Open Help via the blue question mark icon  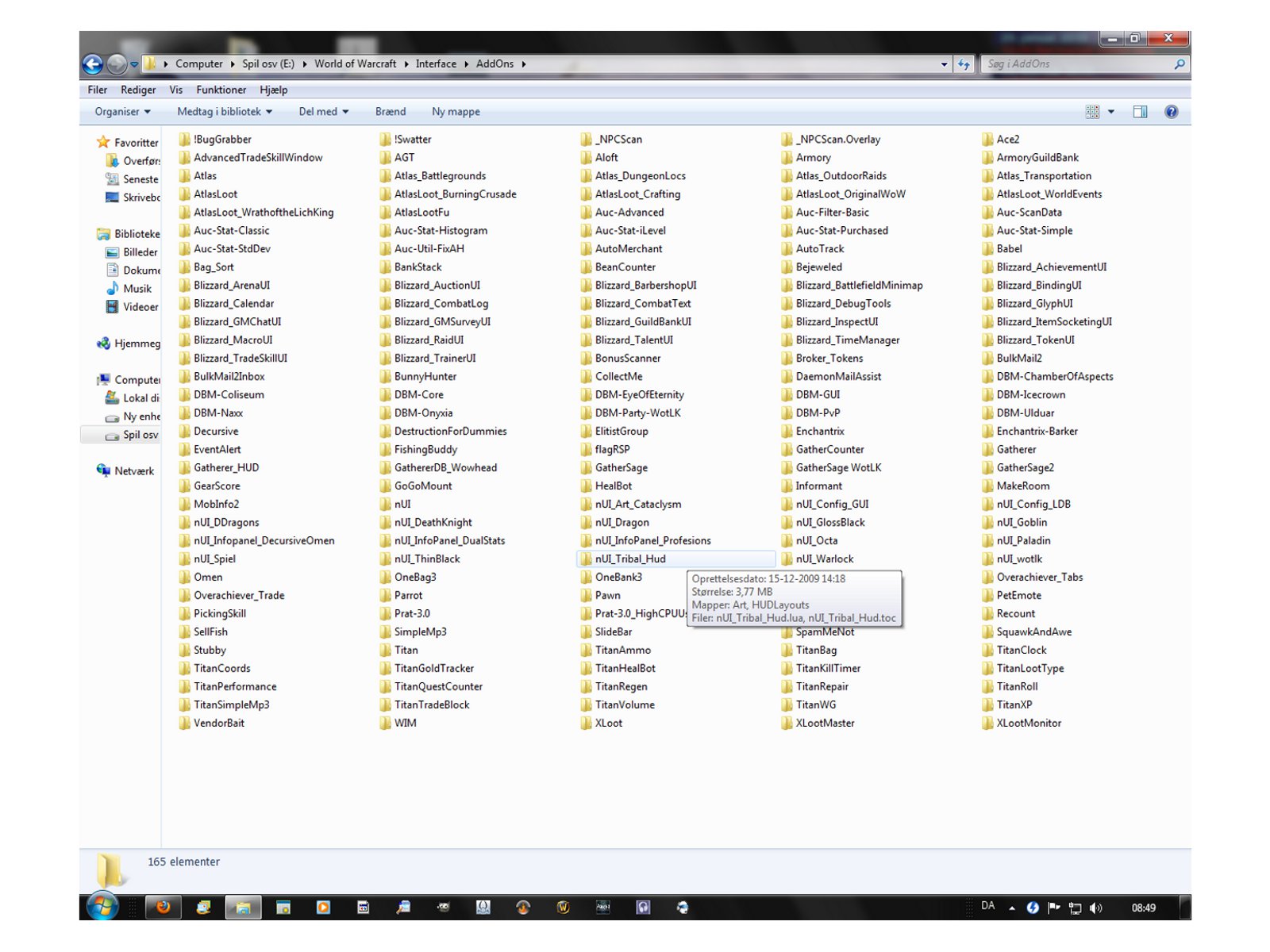pyautogui.click(x=1170, y=111)
